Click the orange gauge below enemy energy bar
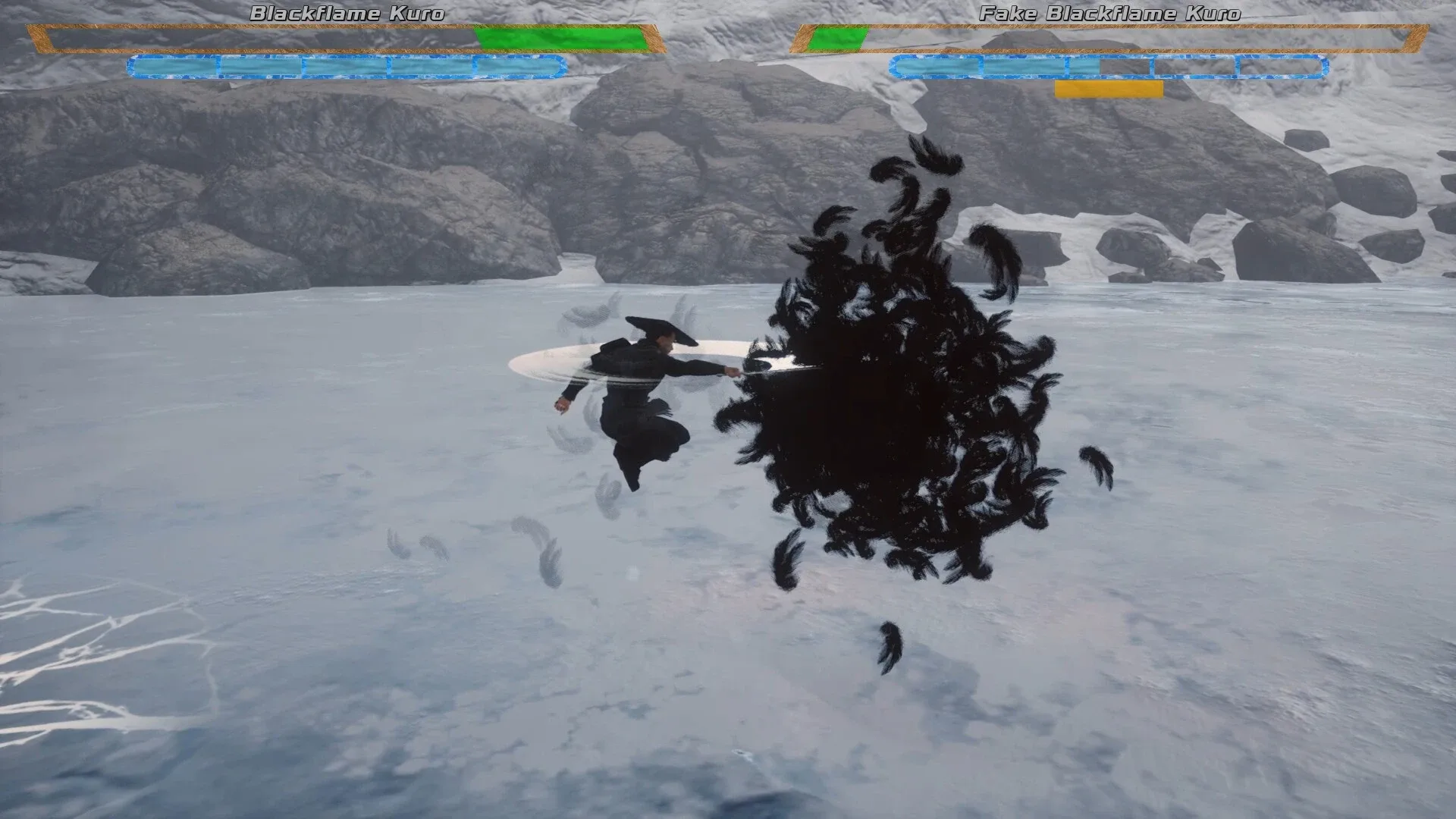The height and width of the screenshot is (819, 1456). tap(1108, 89)
